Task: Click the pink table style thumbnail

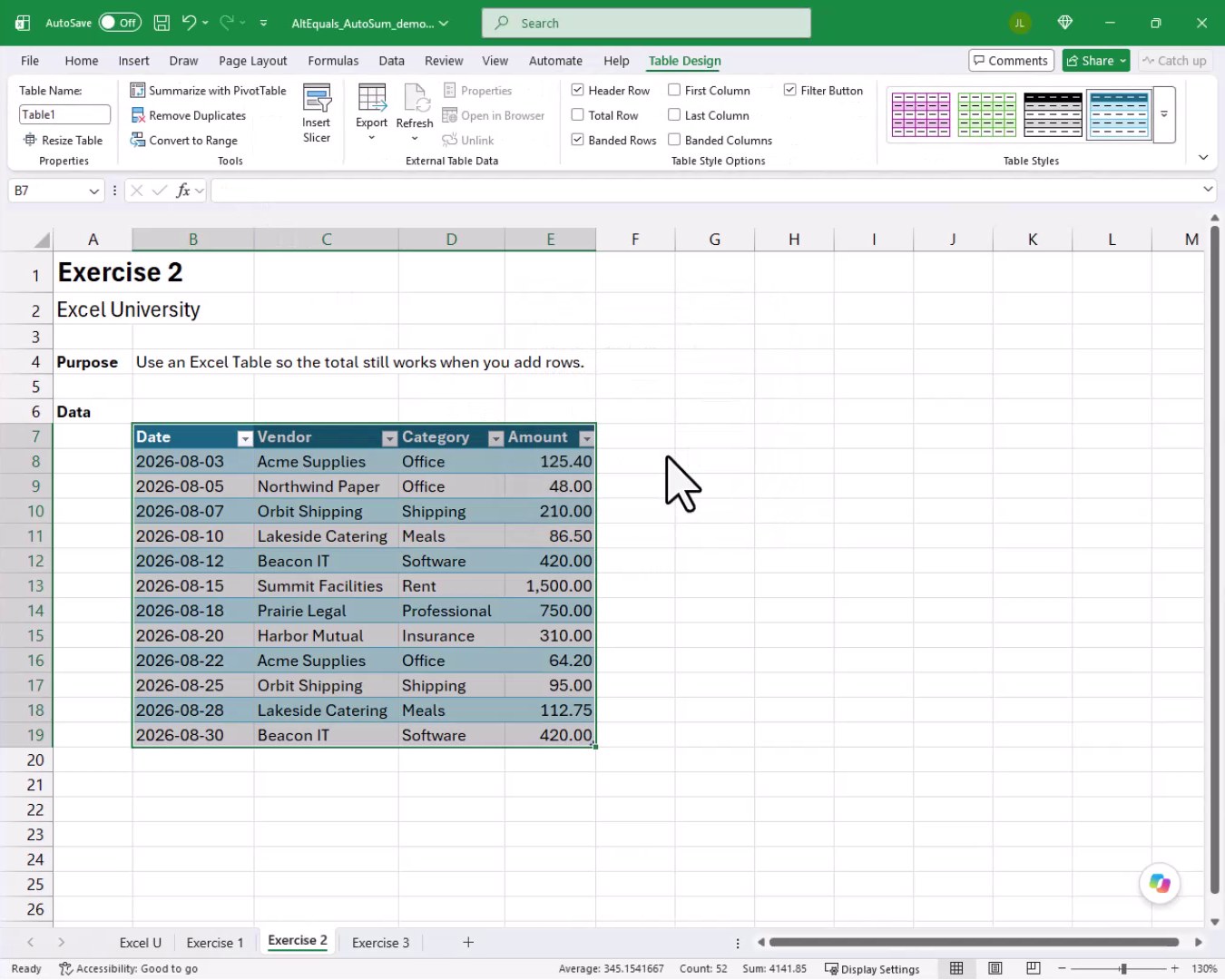Action: pyautogui.click(x=920, y=115)
